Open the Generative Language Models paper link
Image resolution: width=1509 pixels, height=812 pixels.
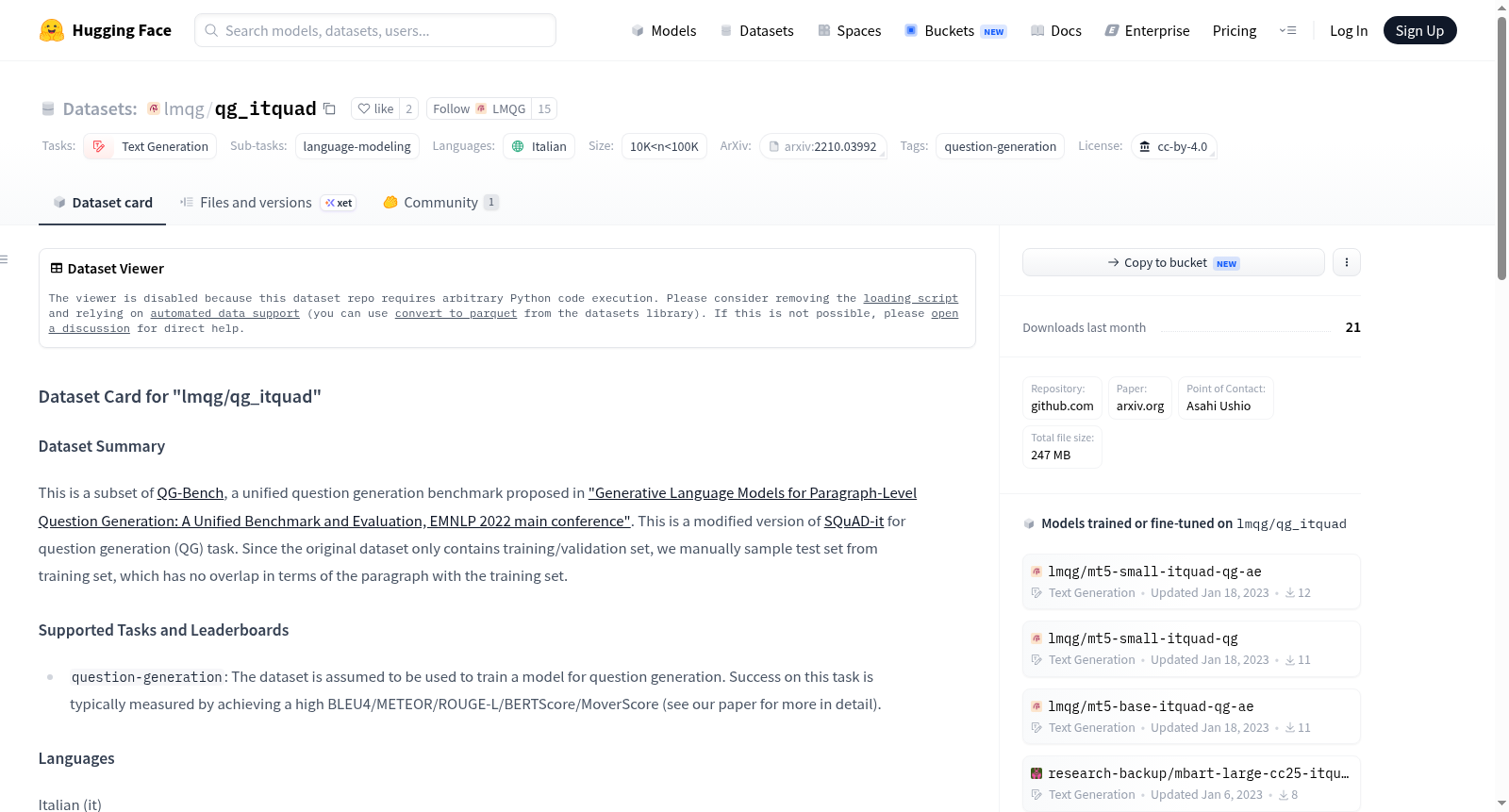(x=753, y=492)
